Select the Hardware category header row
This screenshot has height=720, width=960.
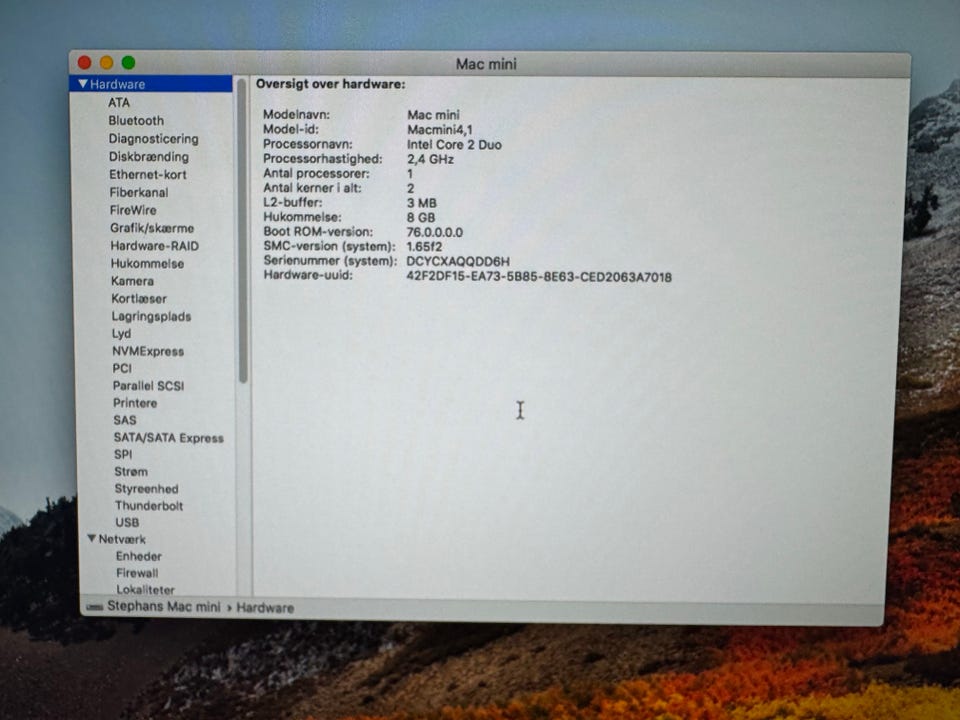[151, 84]
